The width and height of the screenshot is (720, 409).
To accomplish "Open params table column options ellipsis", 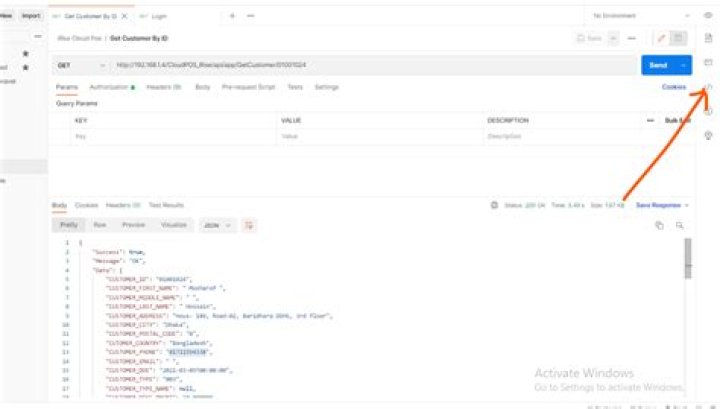I will tap(650, 120).
